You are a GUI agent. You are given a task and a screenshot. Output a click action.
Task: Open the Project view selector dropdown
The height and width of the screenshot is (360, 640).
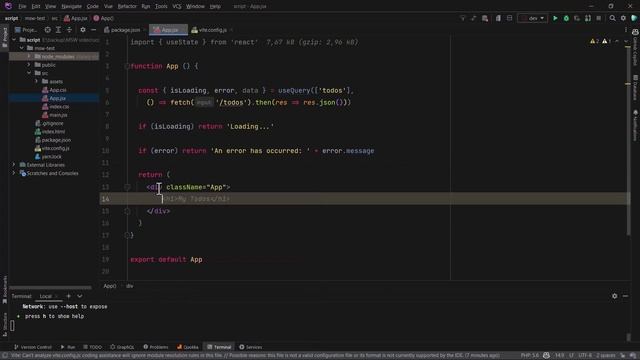(25, 30)
